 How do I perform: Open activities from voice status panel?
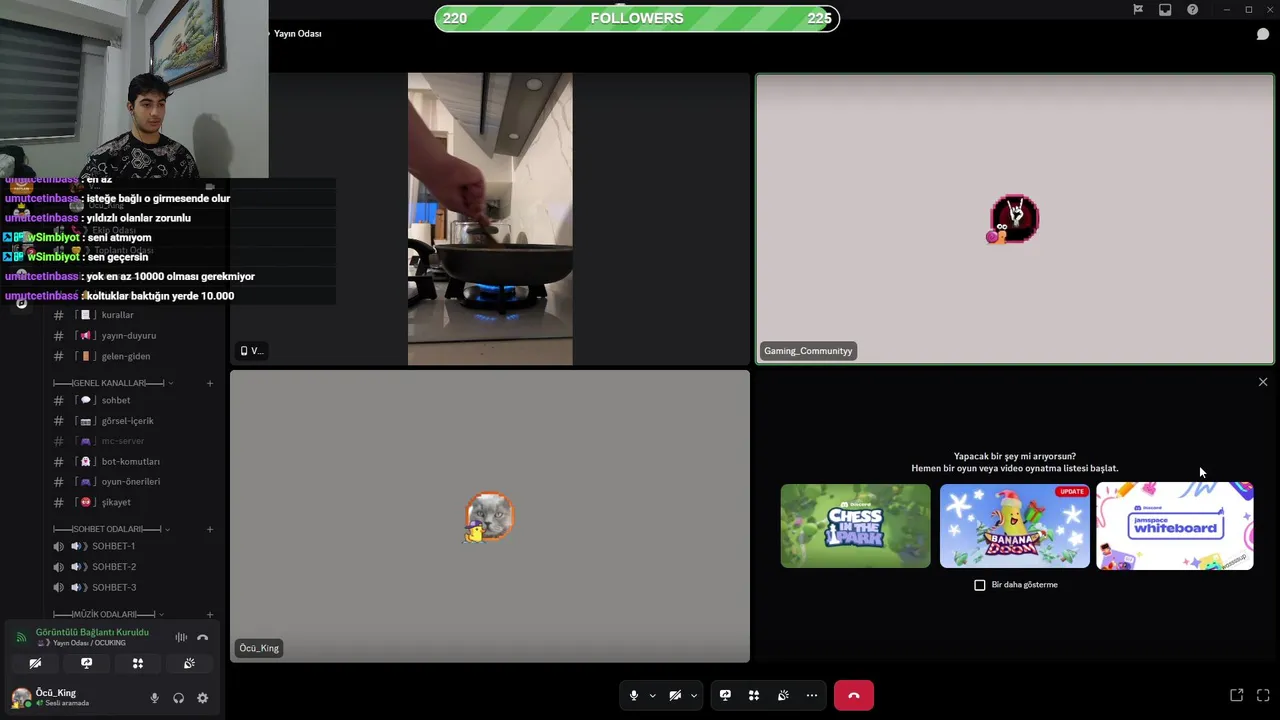click(x=138, y=663)
